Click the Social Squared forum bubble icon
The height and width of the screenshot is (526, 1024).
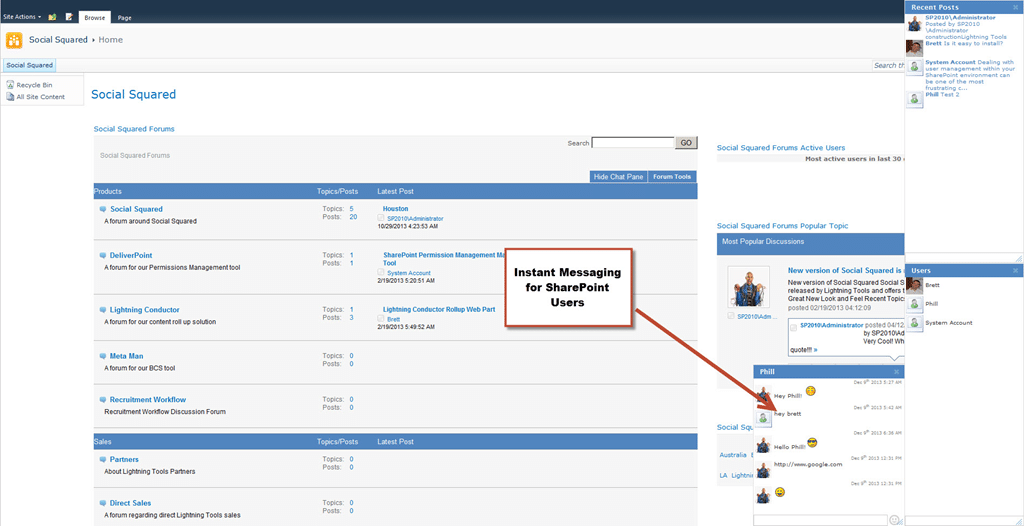[103, 209]
